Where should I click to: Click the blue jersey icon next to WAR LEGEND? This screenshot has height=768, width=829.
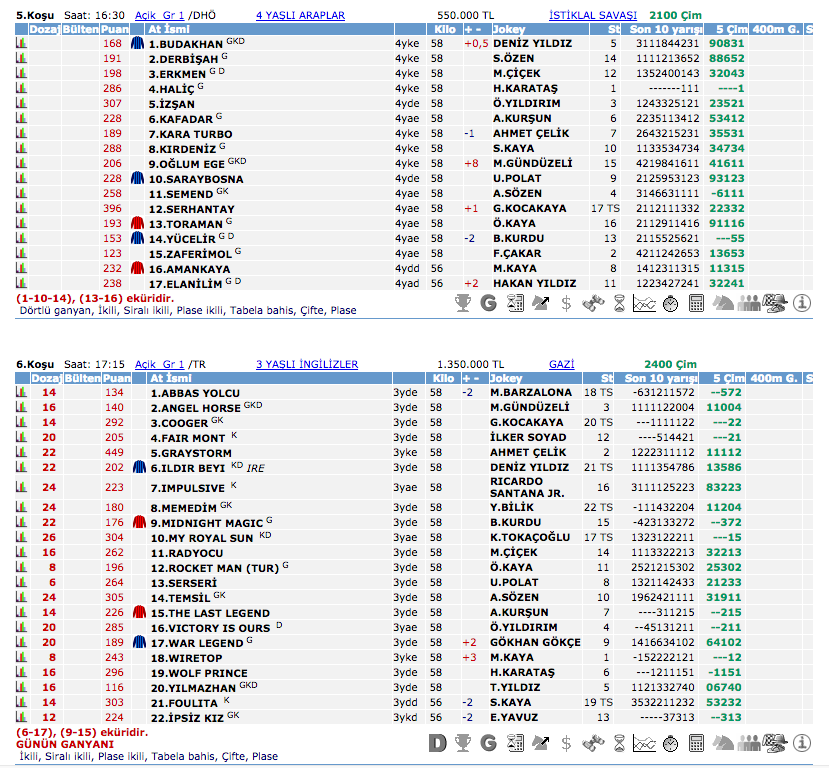(139, 643)
